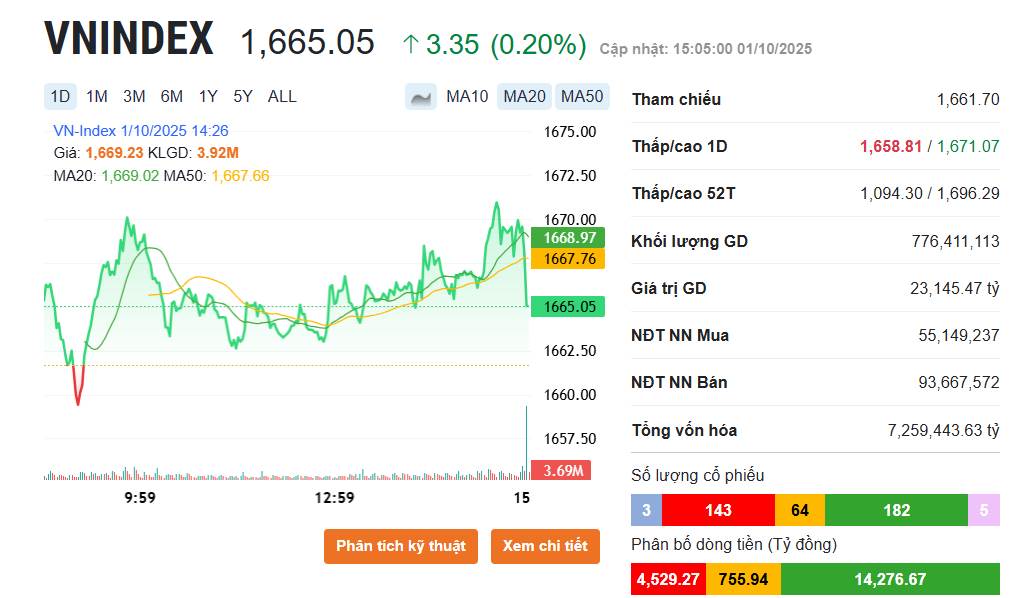Click the blue floor-price segment showing 3
This screenshot has height=598, width=1030.
pos(646,510)
